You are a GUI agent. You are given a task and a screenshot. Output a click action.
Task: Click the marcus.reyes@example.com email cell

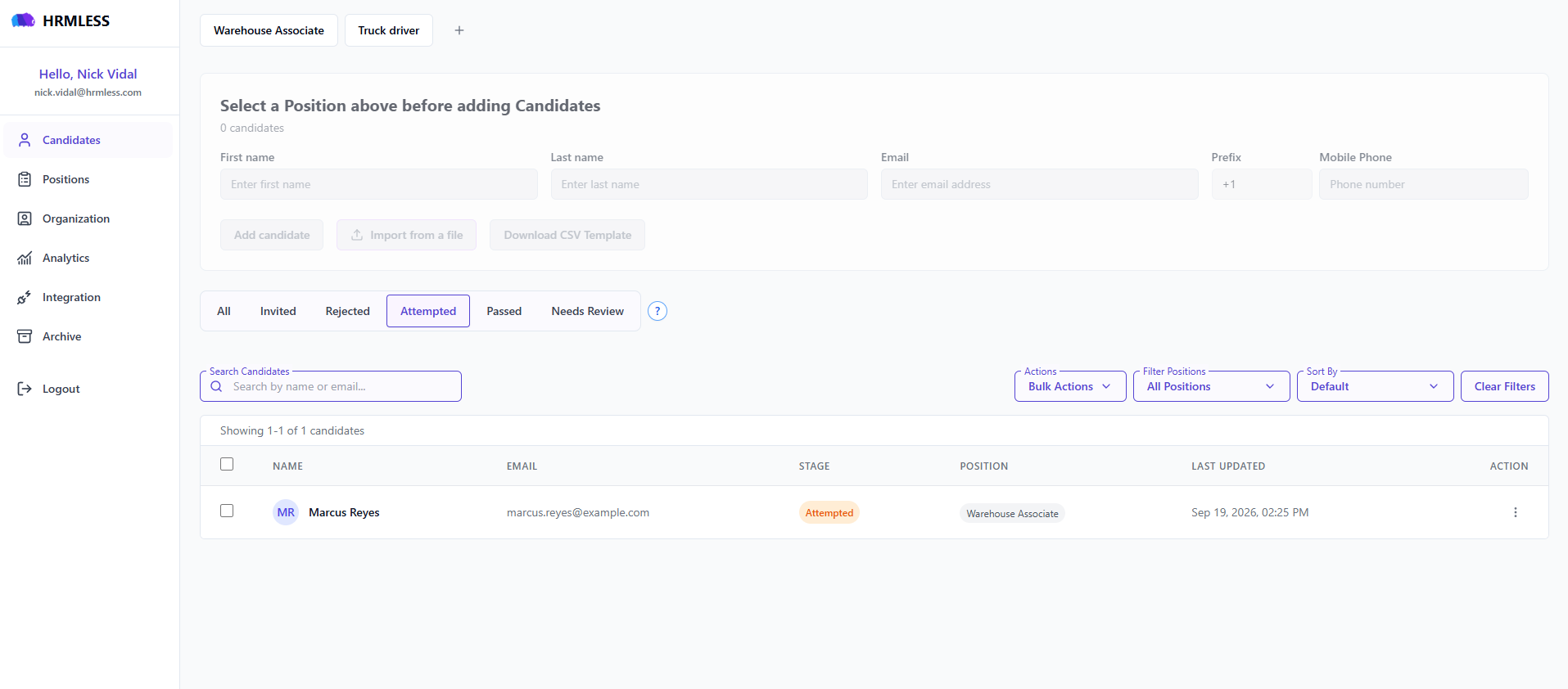click(578, 512)
